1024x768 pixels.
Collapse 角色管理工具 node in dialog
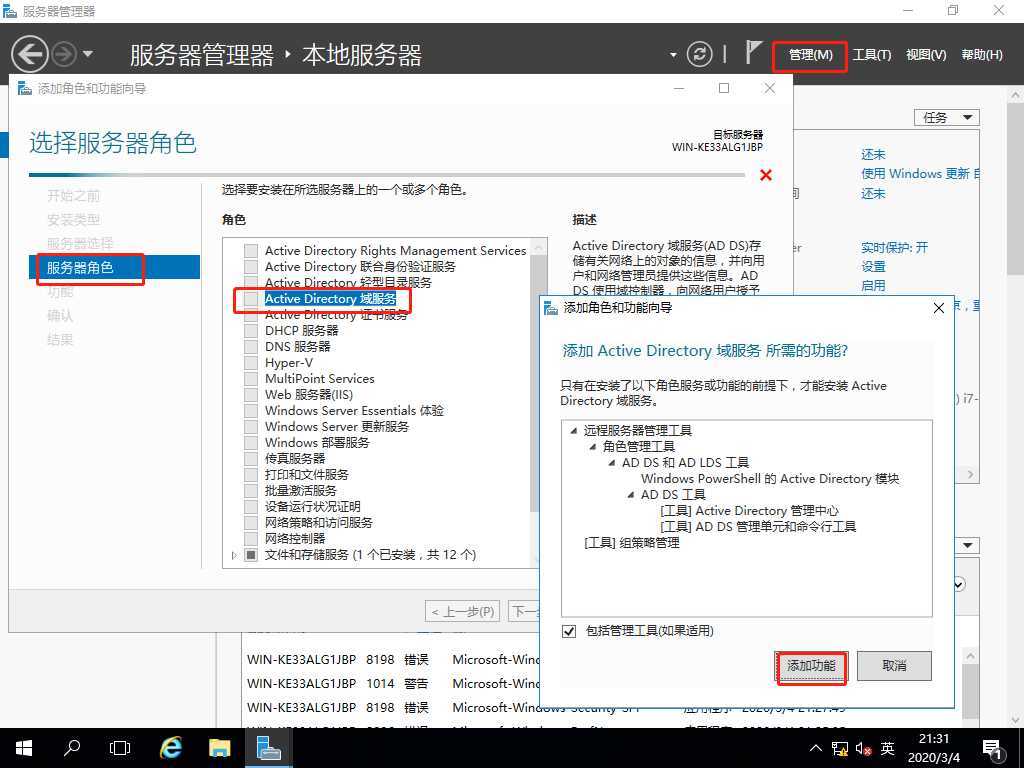coord(592,447)
